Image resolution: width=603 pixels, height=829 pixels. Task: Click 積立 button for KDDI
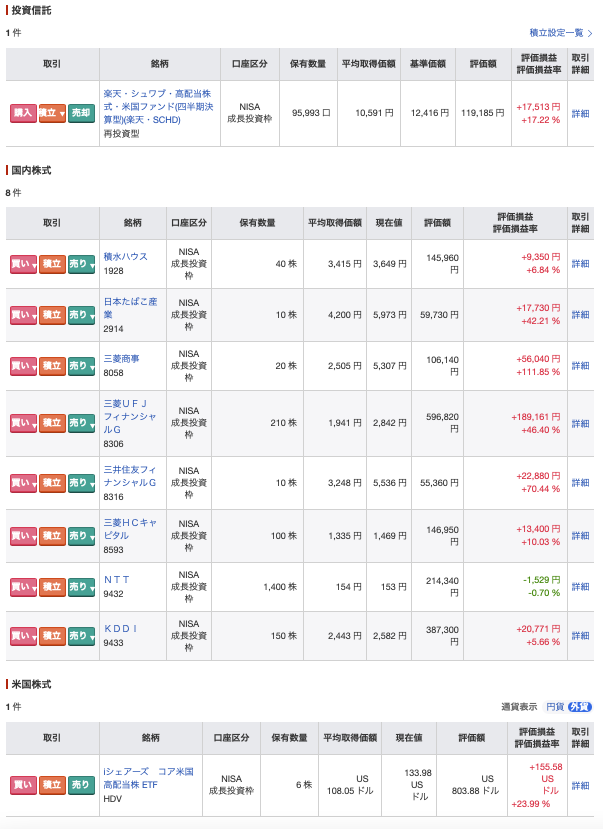[52, 636]
